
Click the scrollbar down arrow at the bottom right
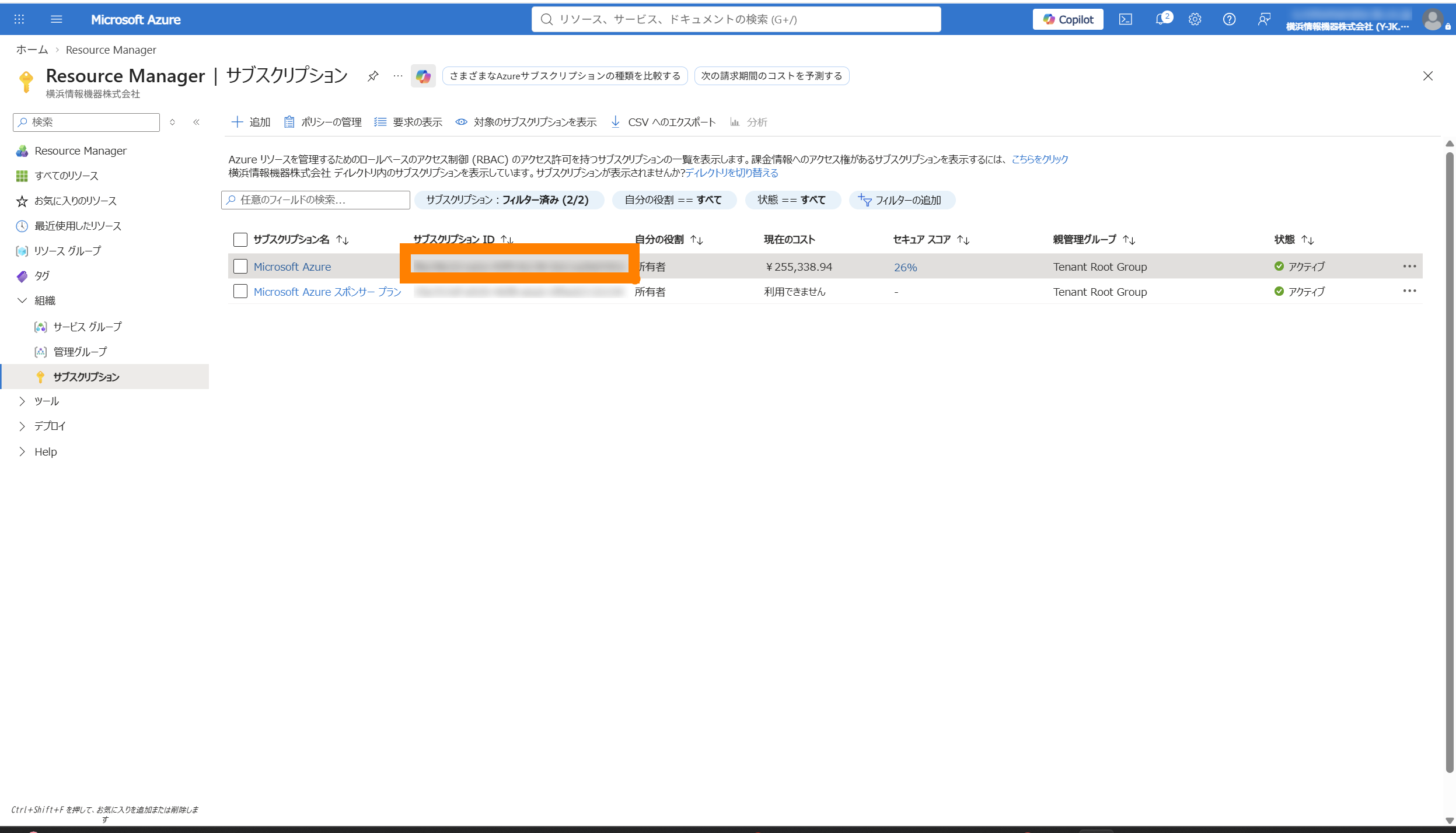[x=1450, y=820]
